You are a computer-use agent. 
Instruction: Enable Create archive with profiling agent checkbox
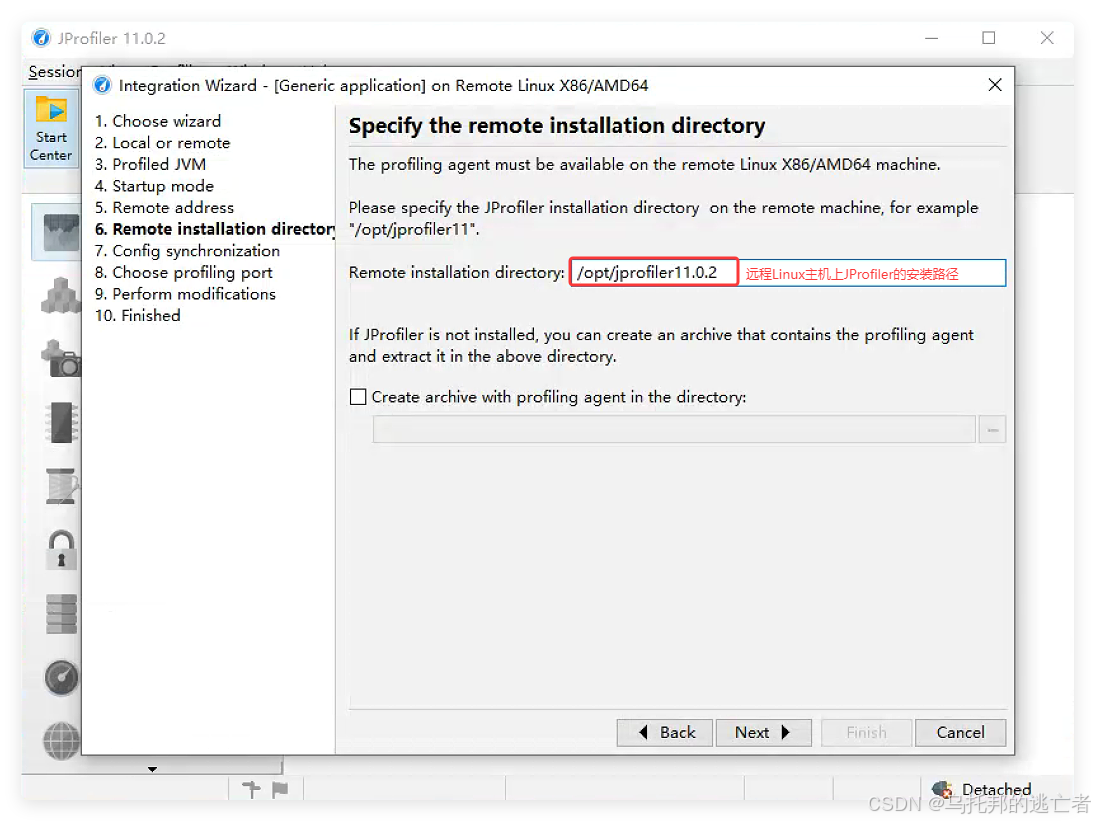coord(358,397)
